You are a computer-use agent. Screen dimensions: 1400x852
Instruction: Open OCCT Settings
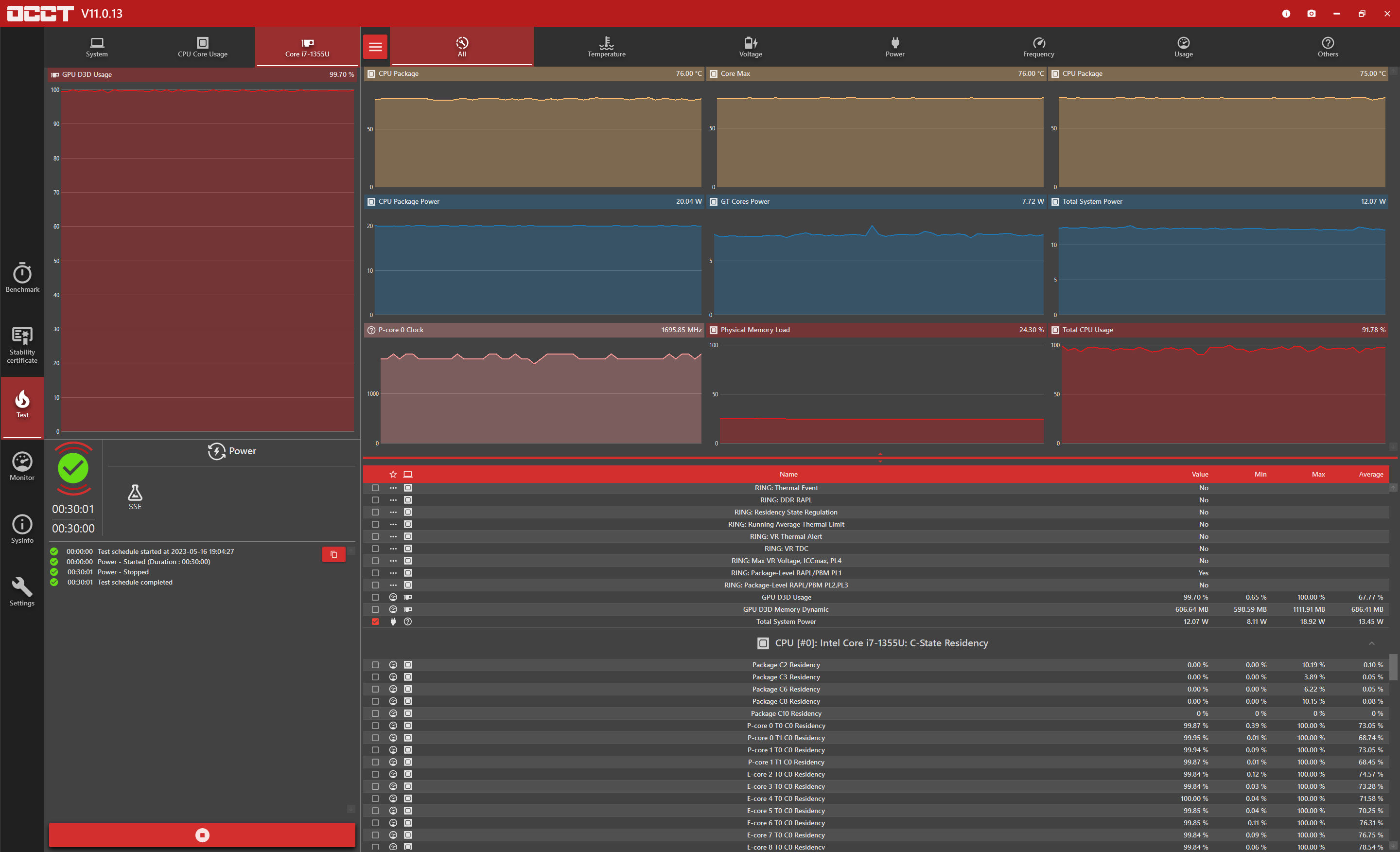point(22,592)
